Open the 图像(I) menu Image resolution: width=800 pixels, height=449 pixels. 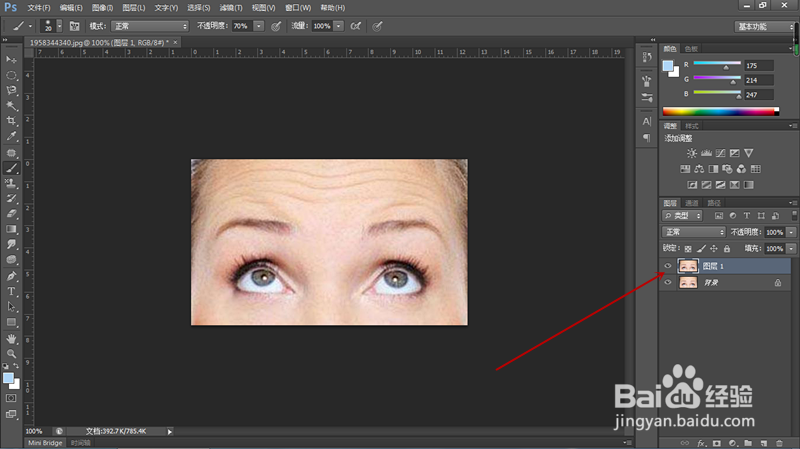(x=103, y=8)
